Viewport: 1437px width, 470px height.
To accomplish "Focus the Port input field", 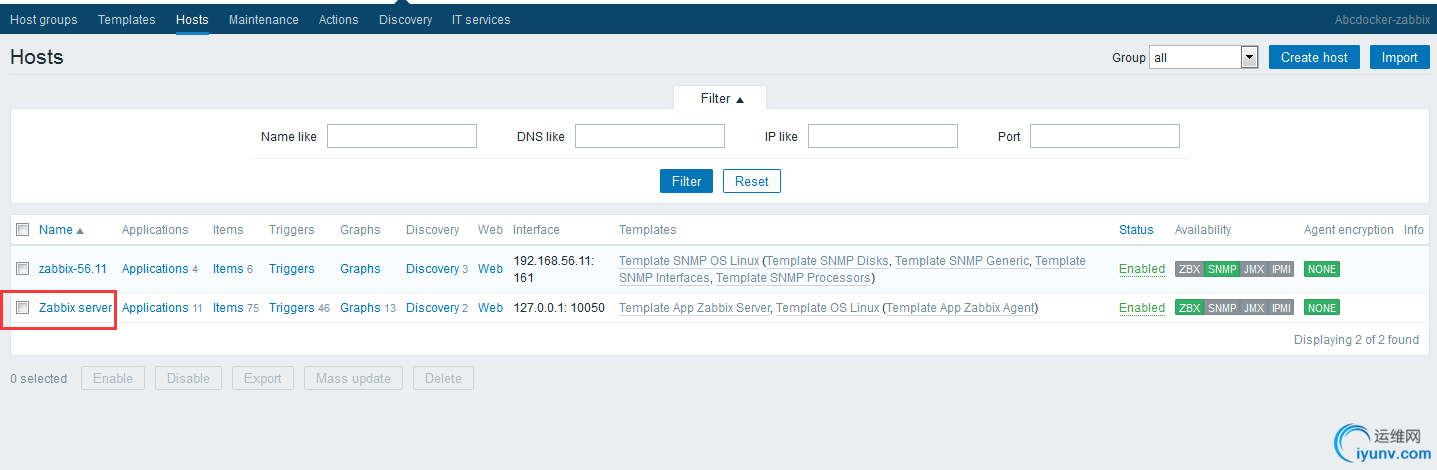I will [x=1105, y=136].
